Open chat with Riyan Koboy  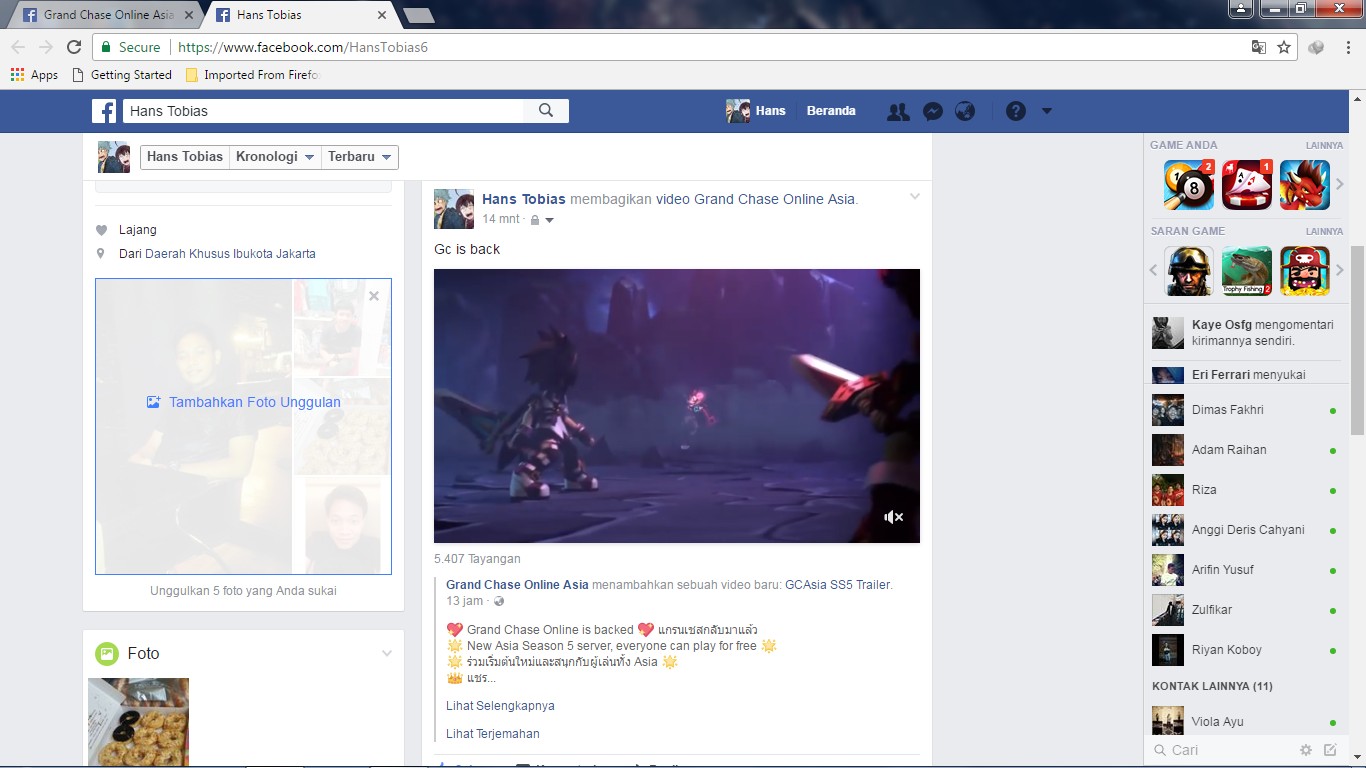click(1245, 650)
